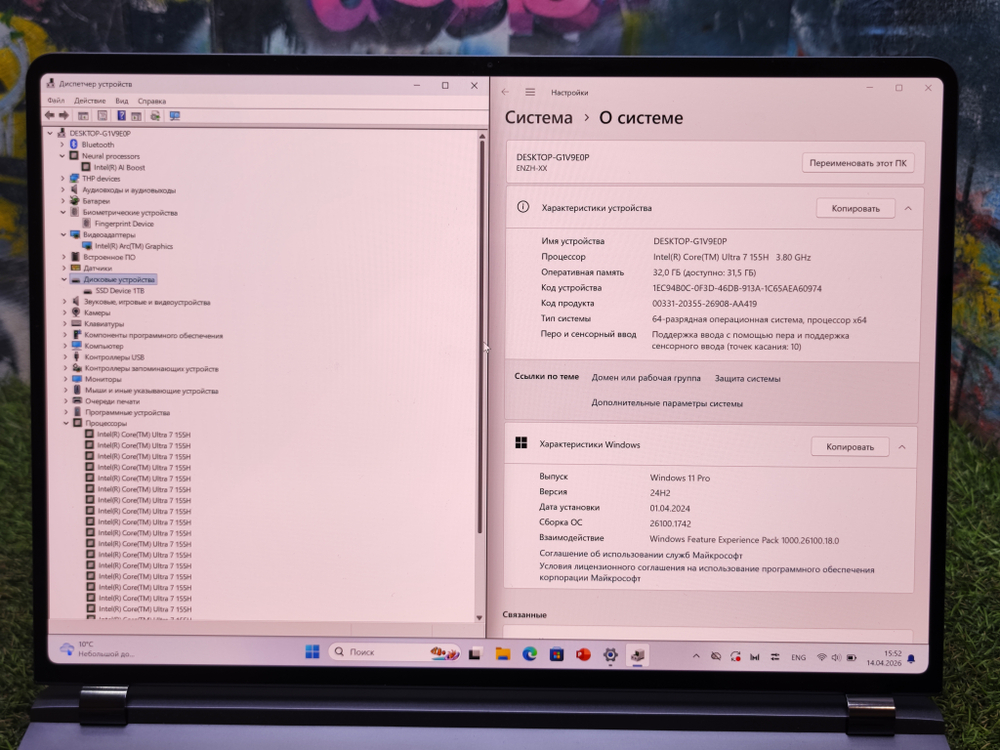This screenshot has width=1000, height=750.
Task: Expand the Bluetooth device category
Action: 62,145
